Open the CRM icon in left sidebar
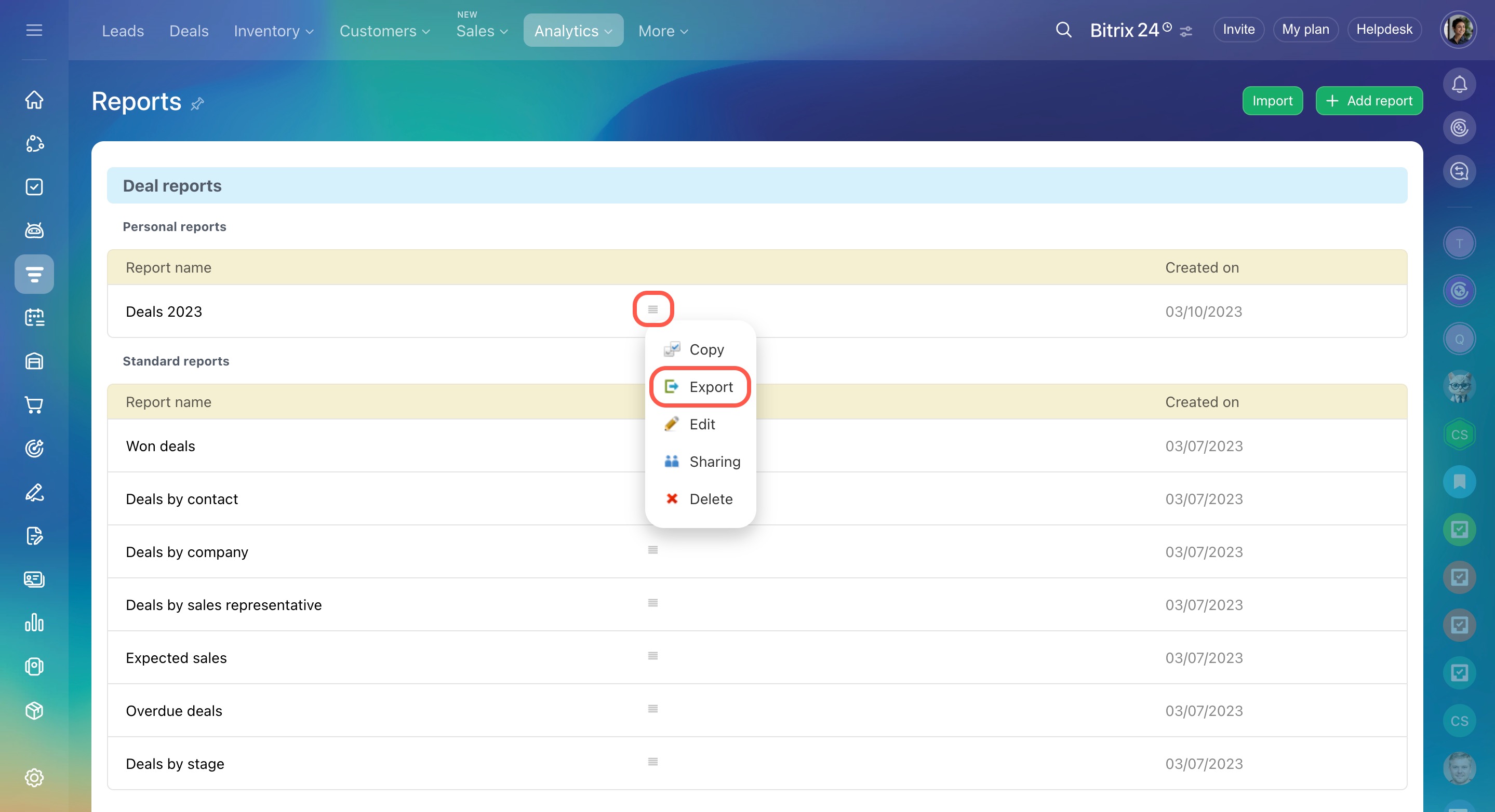The image size is (1495, 812). pos(34,274)
